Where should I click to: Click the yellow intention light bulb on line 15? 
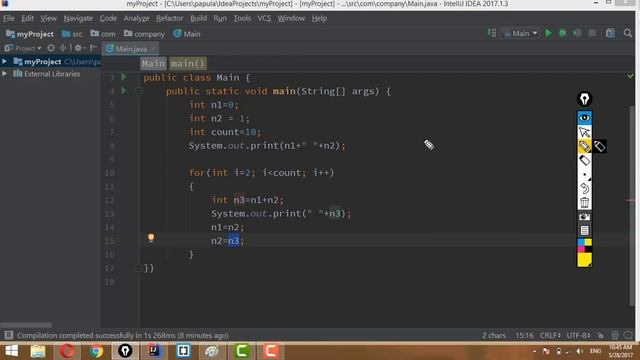[x=151, y=238]
